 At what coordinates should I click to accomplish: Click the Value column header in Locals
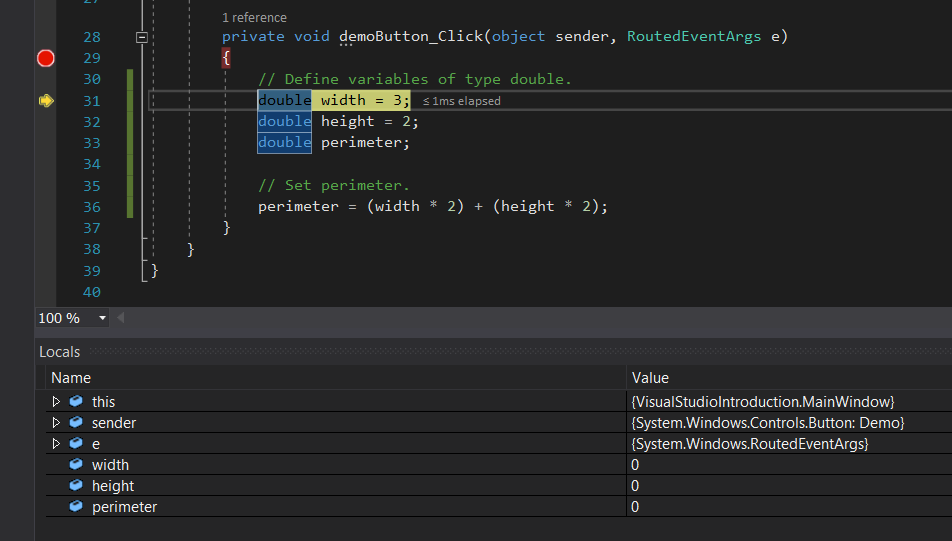click(650, 378)
